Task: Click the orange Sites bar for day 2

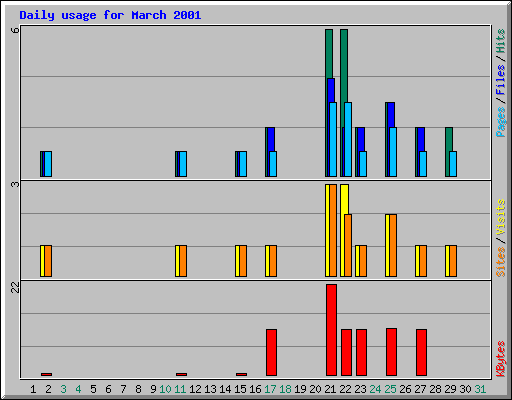Action: pos(48,261)
